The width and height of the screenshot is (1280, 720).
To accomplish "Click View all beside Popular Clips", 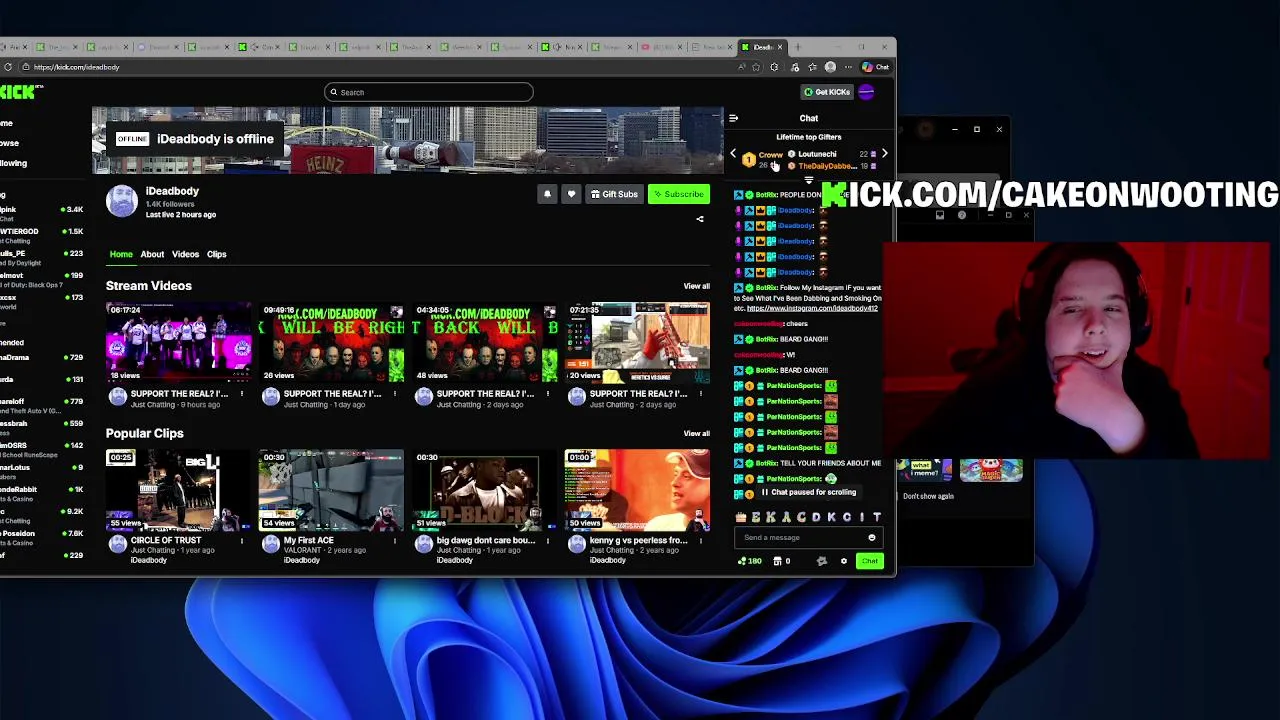I will click(697, 433).
